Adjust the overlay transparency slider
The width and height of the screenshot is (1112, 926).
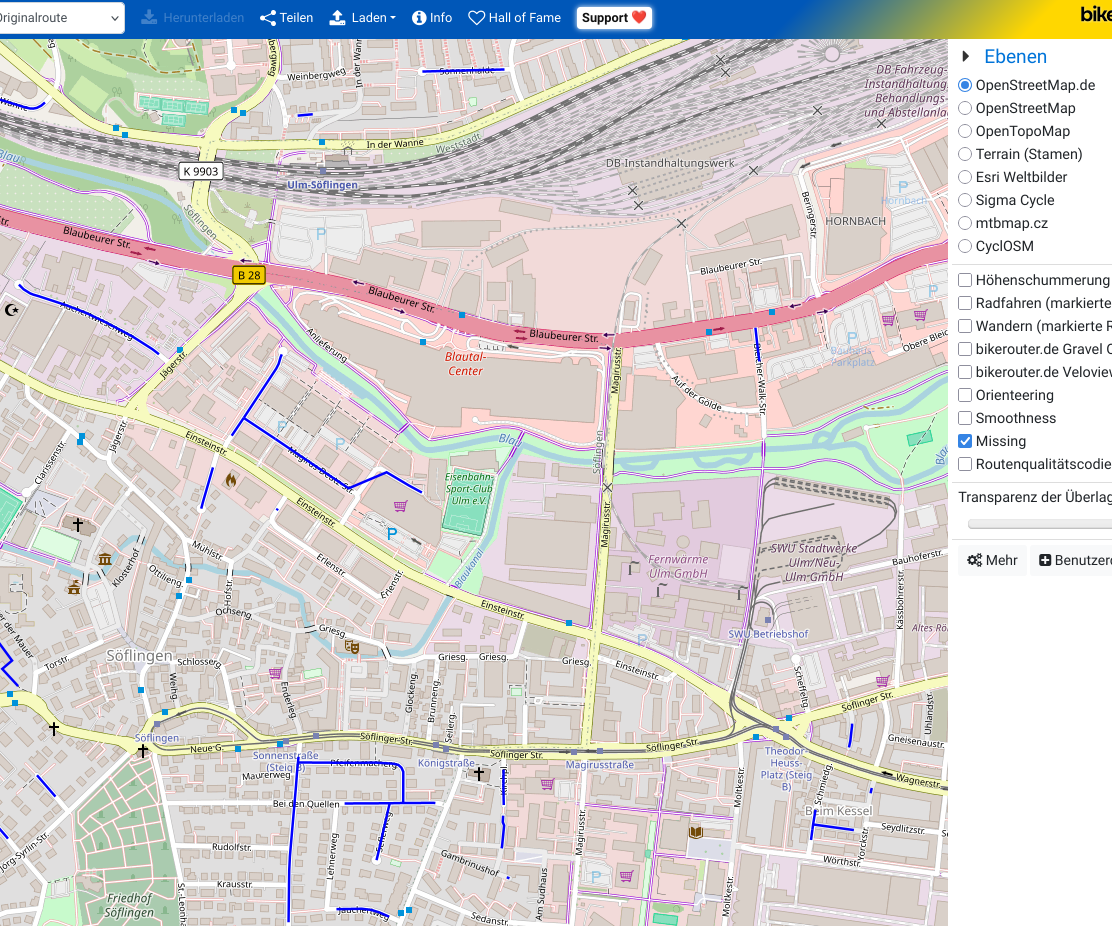1040,523
